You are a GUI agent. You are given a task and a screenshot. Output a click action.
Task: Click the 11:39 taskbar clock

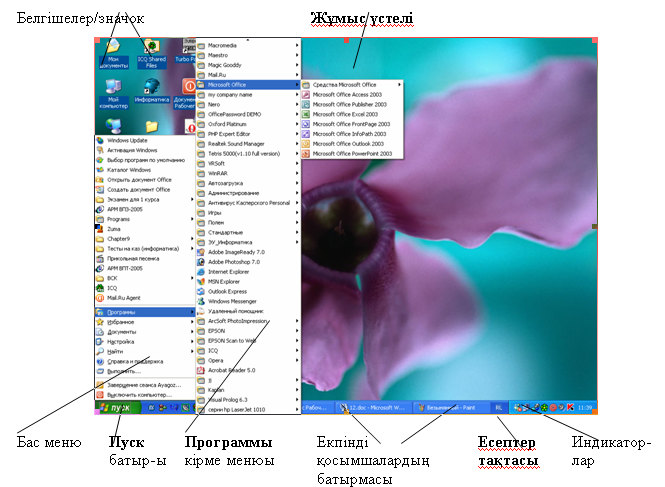(x=585, y=408)
